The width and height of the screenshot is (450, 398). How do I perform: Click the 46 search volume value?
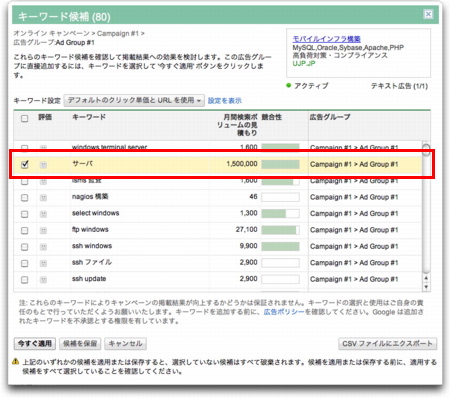253,197
